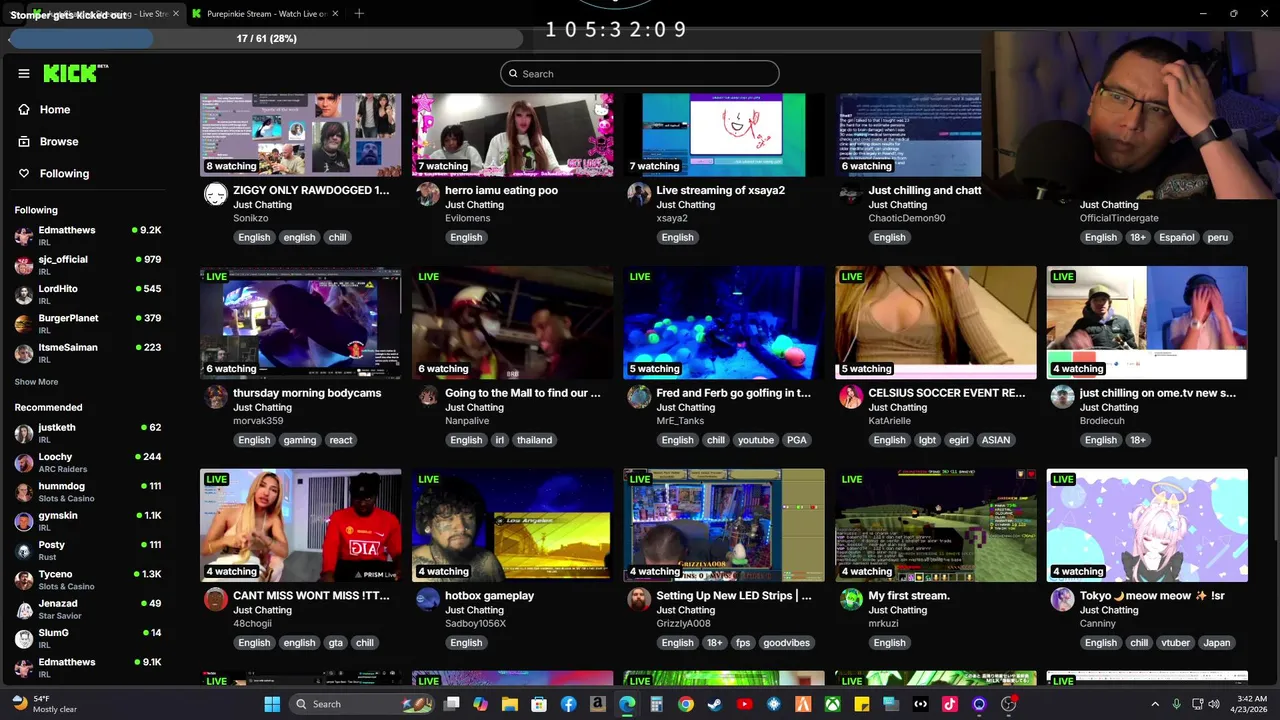Click Evilomens channel avatar
This screenshot has width=1280, height=720.
tap(428, 194)
